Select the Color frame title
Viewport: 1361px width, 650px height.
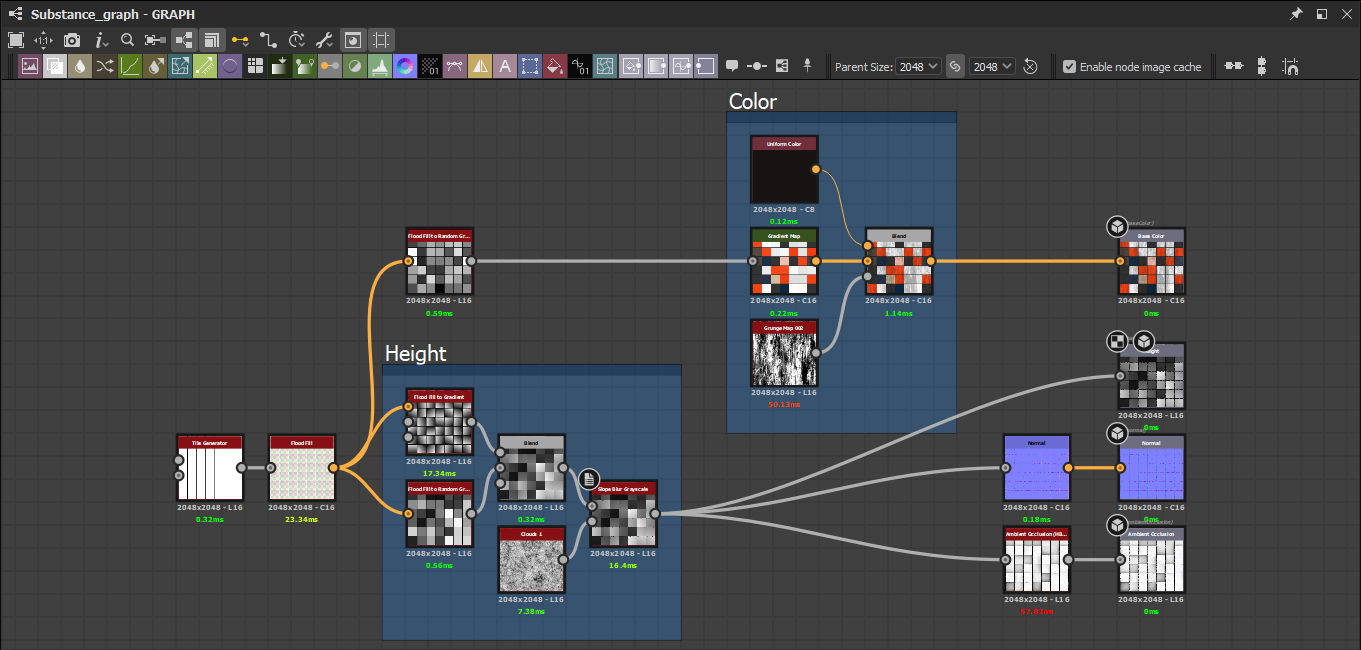point(753,101)
